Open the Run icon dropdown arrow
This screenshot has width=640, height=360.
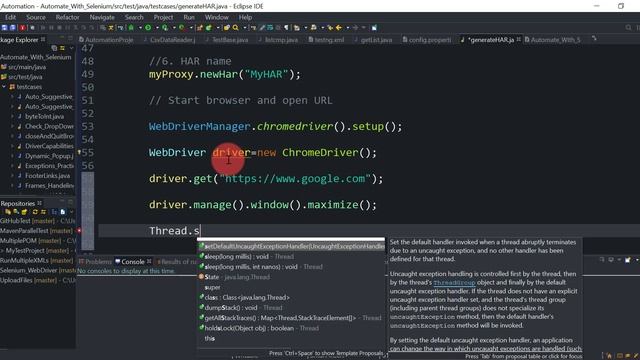click(157, 28)
